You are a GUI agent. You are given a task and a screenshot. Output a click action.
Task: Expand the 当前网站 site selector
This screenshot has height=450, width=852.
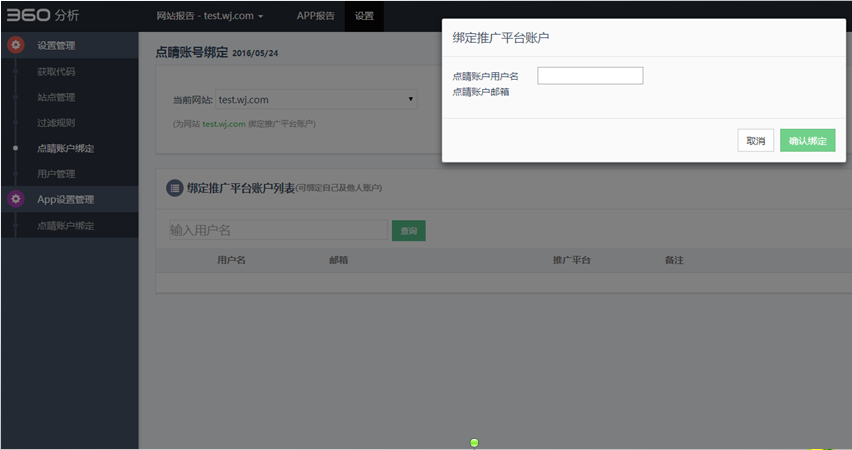pyautogui.click(x=316, y=100)
